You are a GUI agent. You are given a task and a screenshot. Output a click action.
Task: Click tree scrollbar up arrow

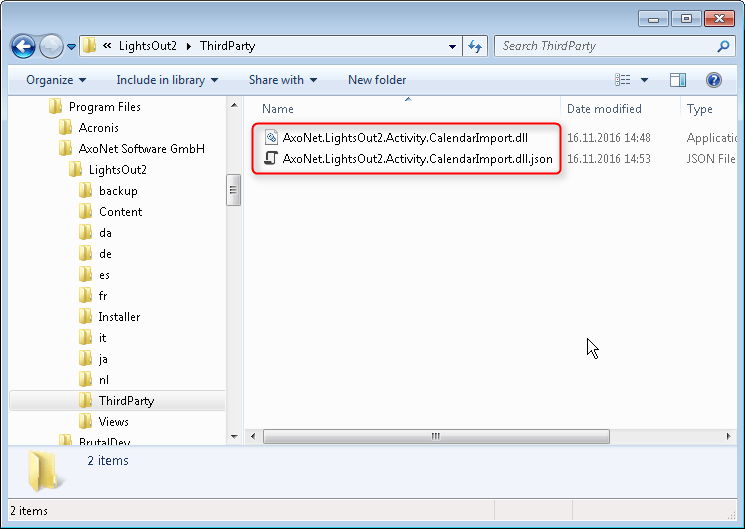234,105
